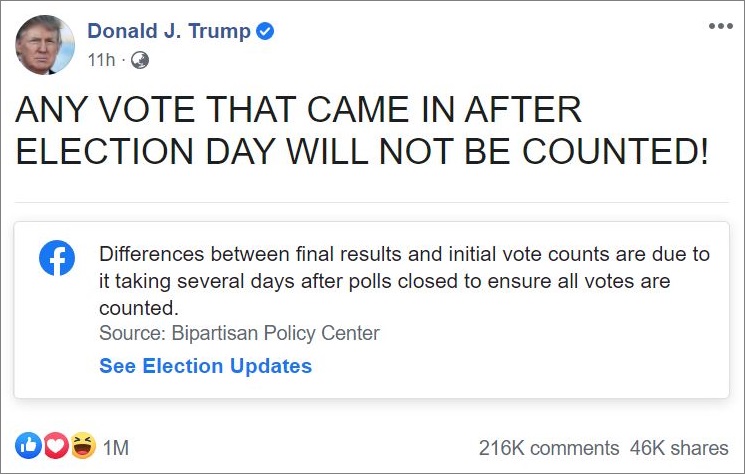Click the blue Like reaction icon
The width and height of the screenshot is (745, 474).
click(x=29, y=446)
